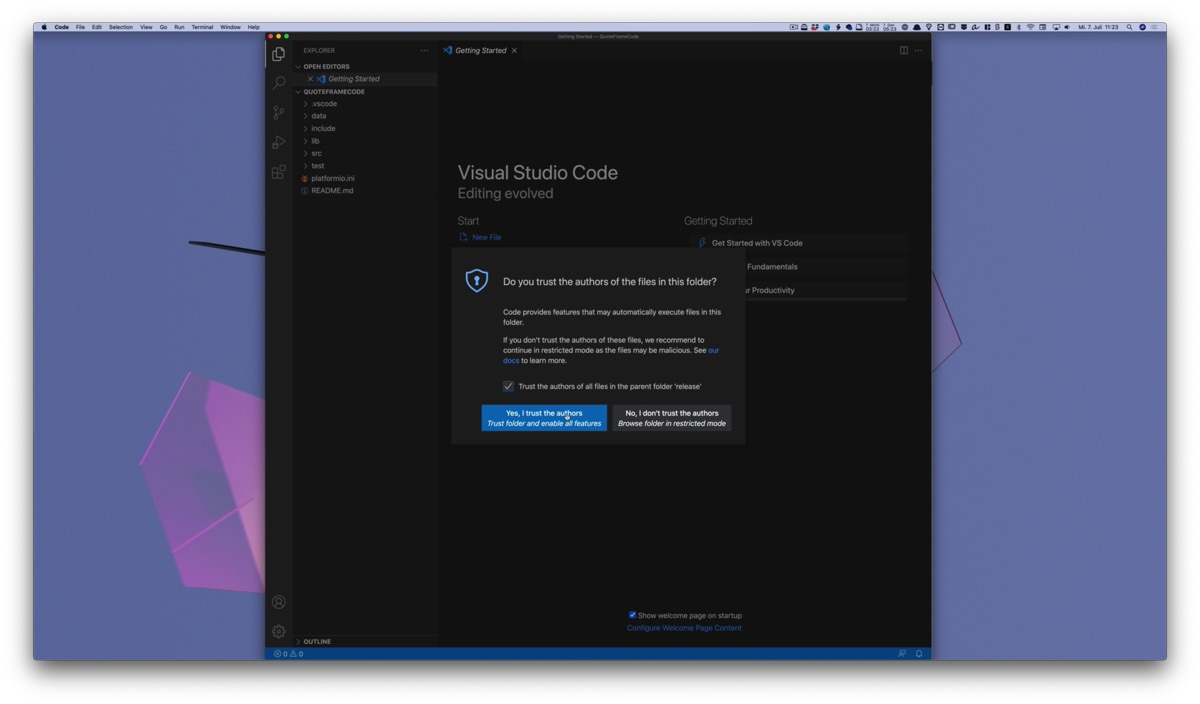Toggle Show welcome page on startup checkbox

632,615
